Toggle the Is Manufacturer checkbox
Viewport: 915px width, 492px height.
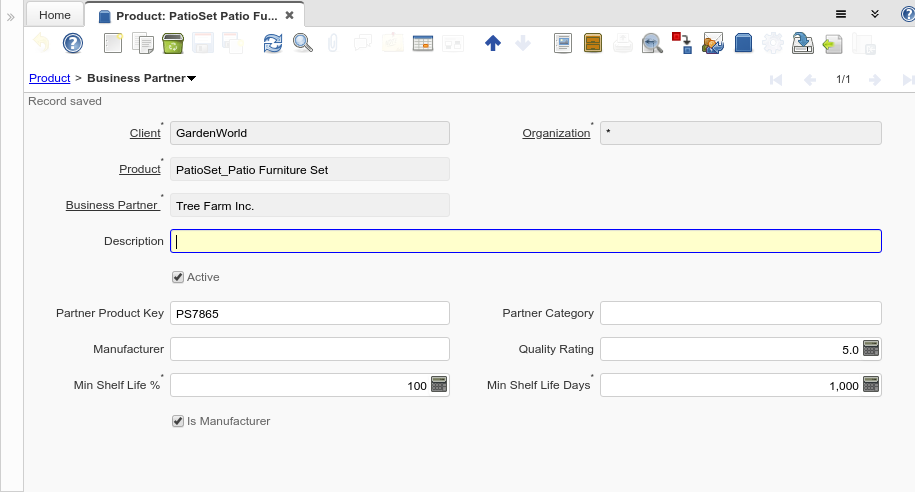pyautogui.click(x=178, y=421)
